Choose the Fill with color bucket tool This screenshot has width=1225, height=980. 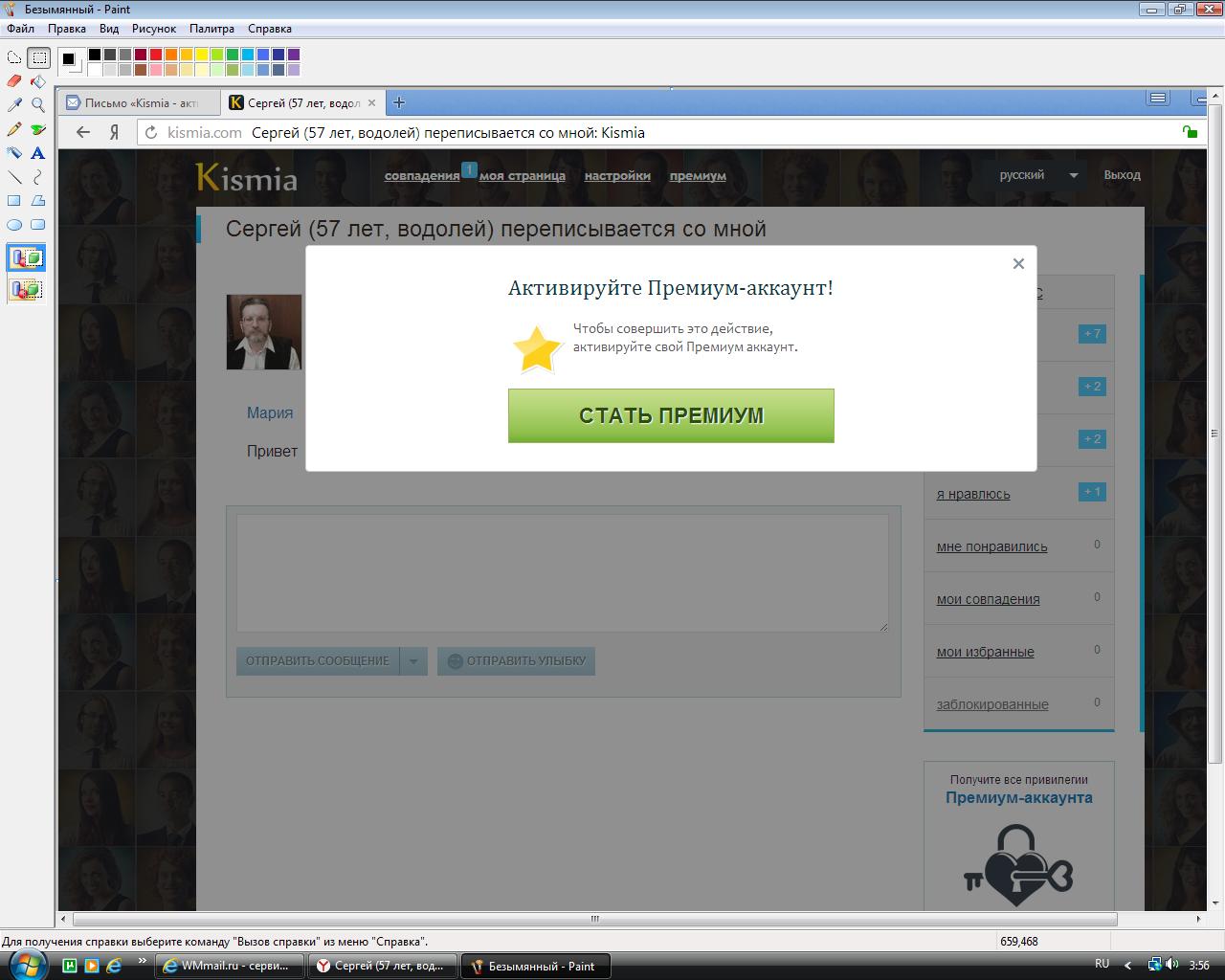(x=38, y=81)
